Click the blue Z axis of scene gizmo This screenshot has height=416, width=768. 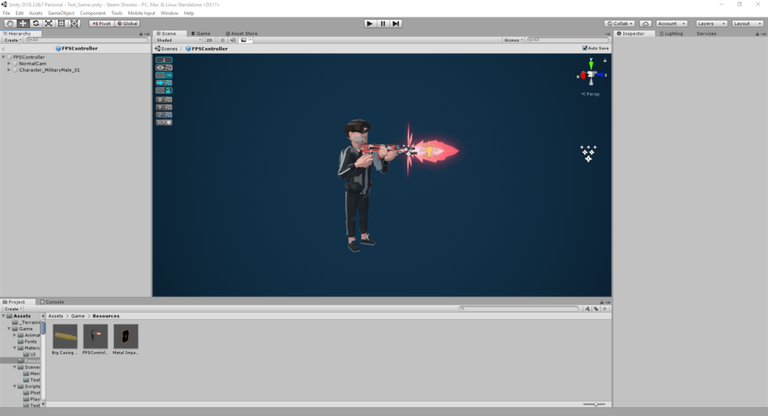coord(600,75)
